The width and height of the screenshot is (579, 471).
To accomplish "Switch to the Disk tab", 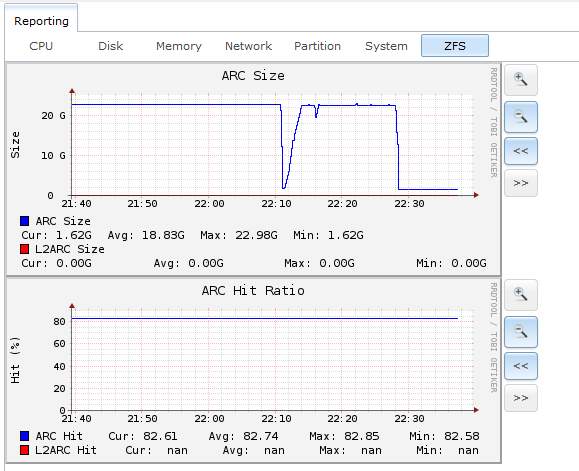I will [110, 46].
